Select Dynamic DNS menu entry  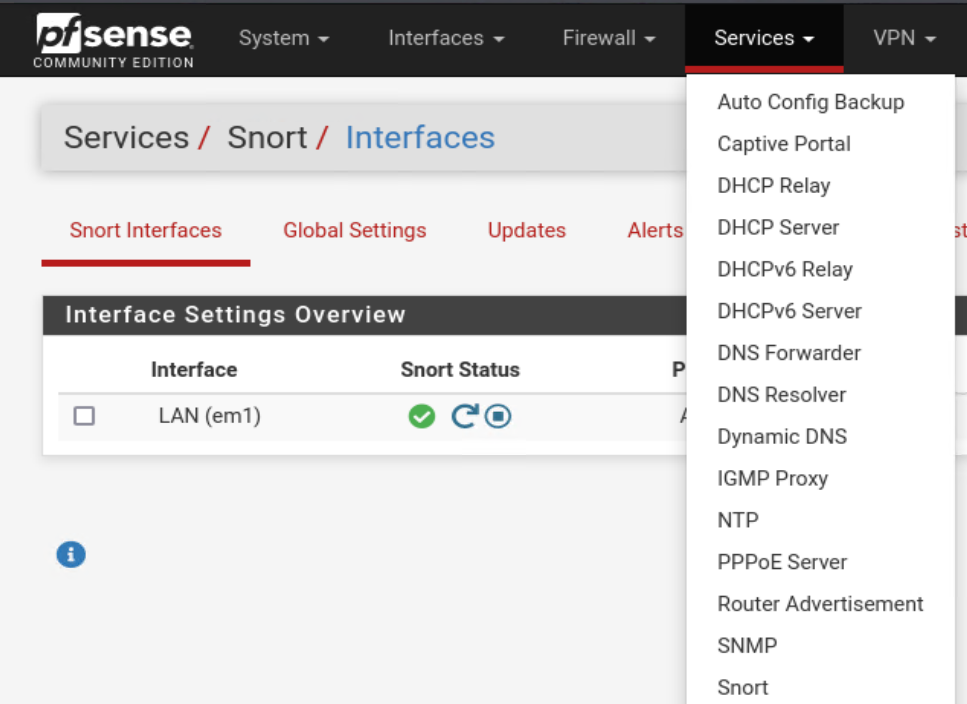click(x=782, y=437)
